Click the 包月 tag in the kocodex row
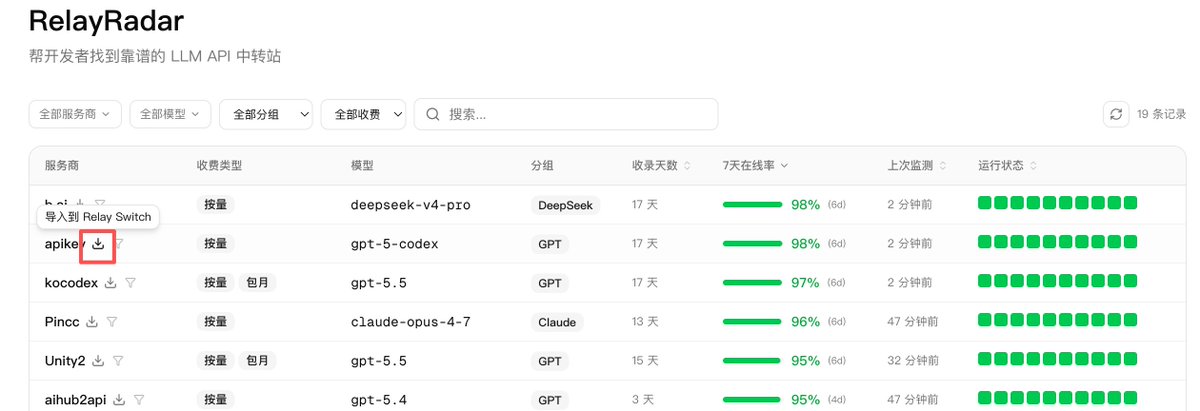This screenshot has height=411, width=1200. click(257, 283)
